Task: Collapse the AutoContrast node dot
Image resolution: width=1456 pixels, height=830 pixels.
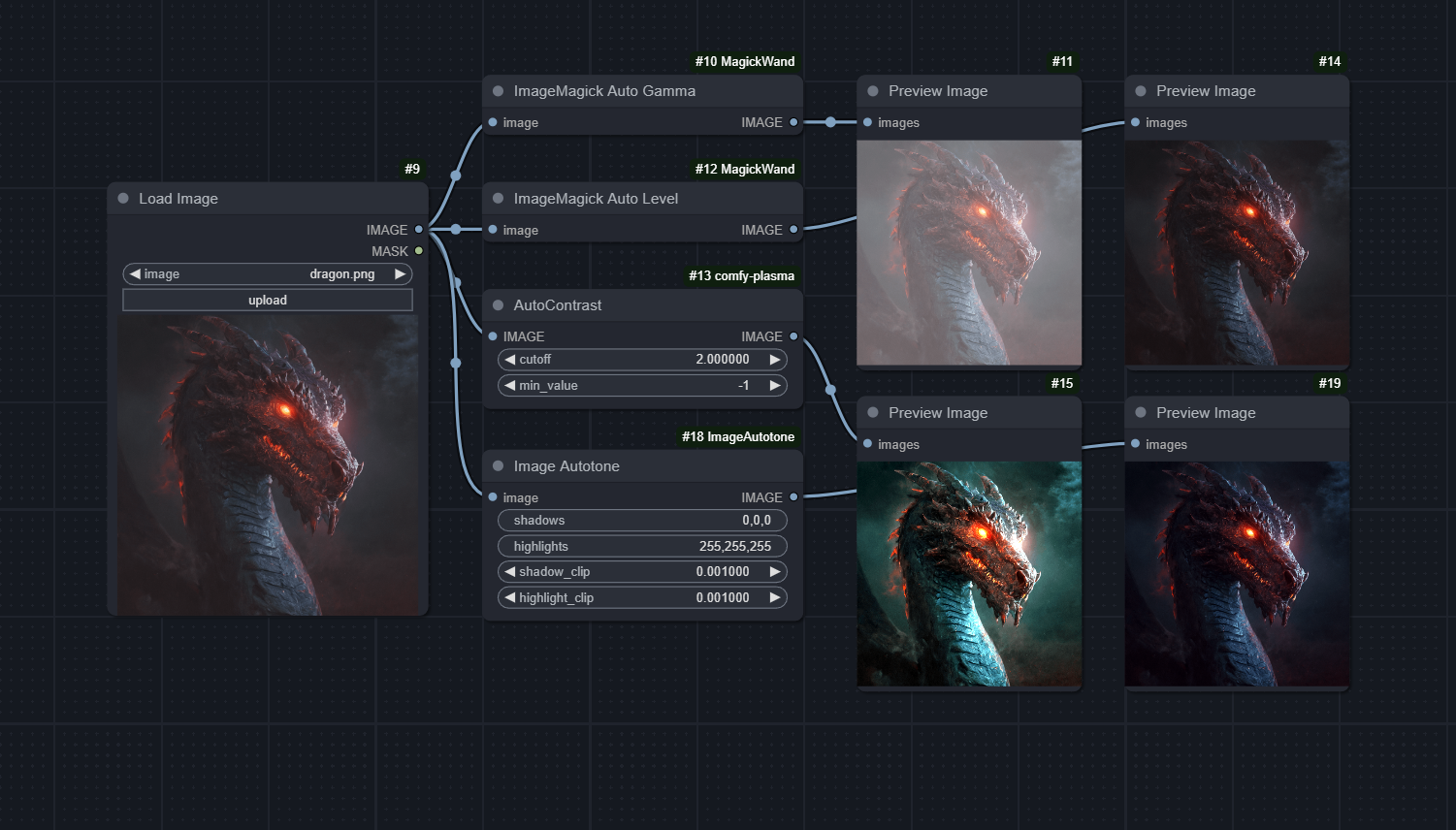Action: (498, 305)
